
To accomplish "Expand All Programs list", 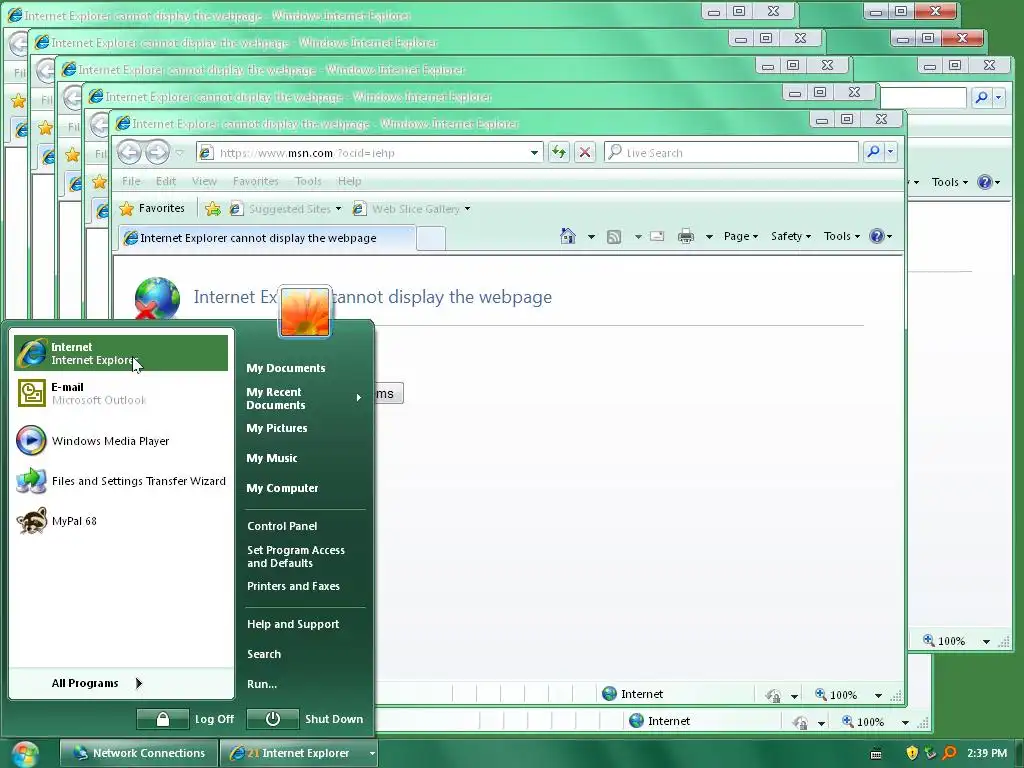I will coord(97,683).
